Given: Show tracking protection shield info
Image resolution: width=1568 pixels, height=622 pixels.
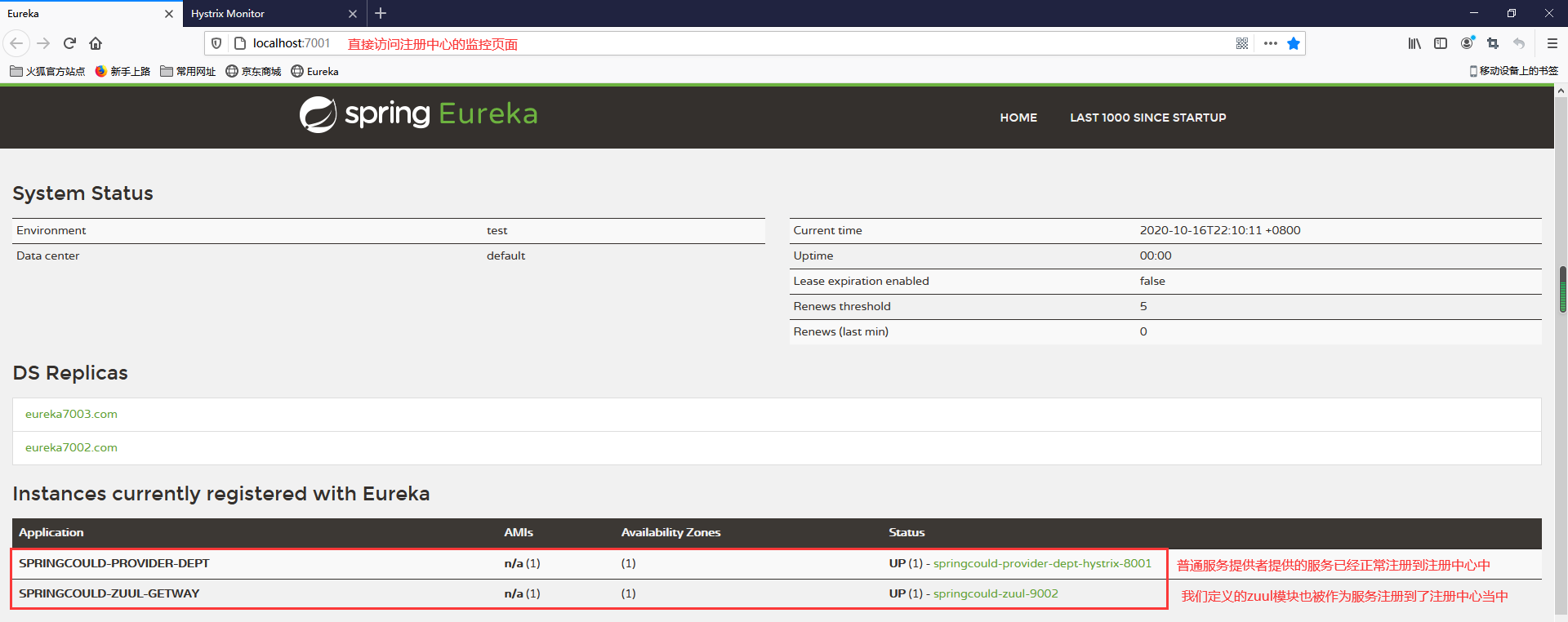Looking at the screenshot, I should 216,43.
